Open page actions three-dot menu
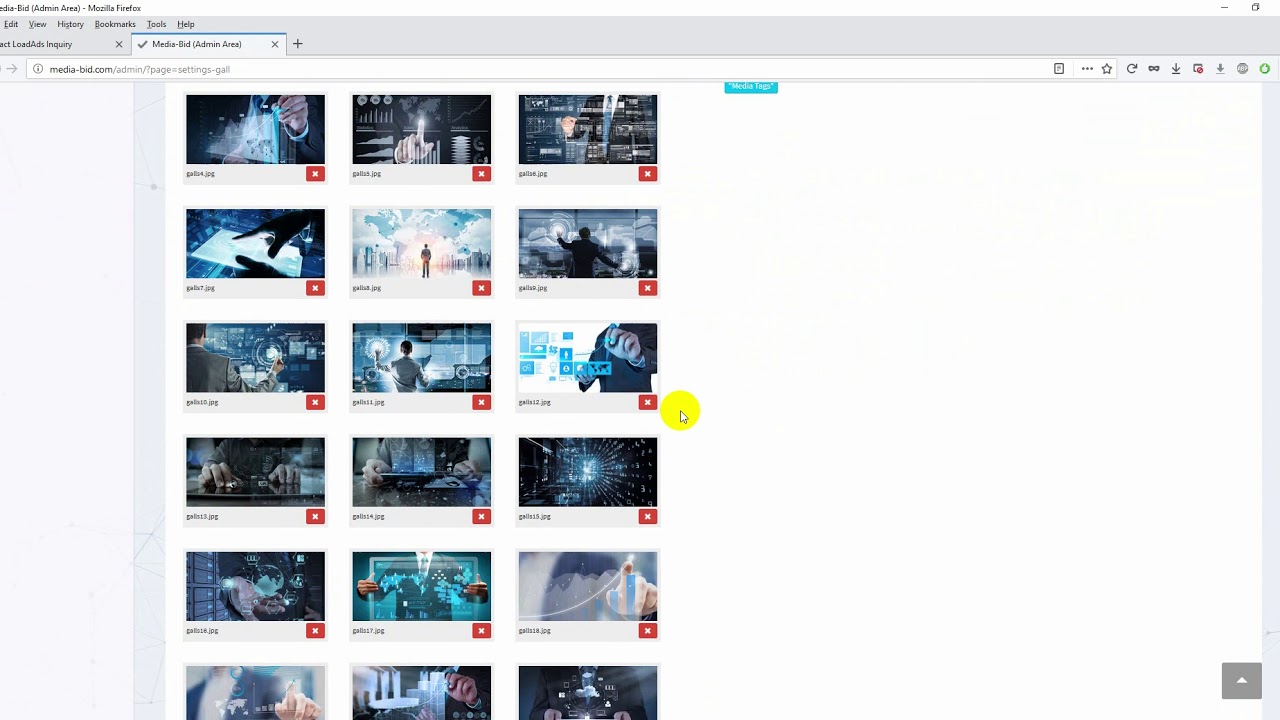The width and height of the screenshot is (1280, 720). [x=1087, y=69]
